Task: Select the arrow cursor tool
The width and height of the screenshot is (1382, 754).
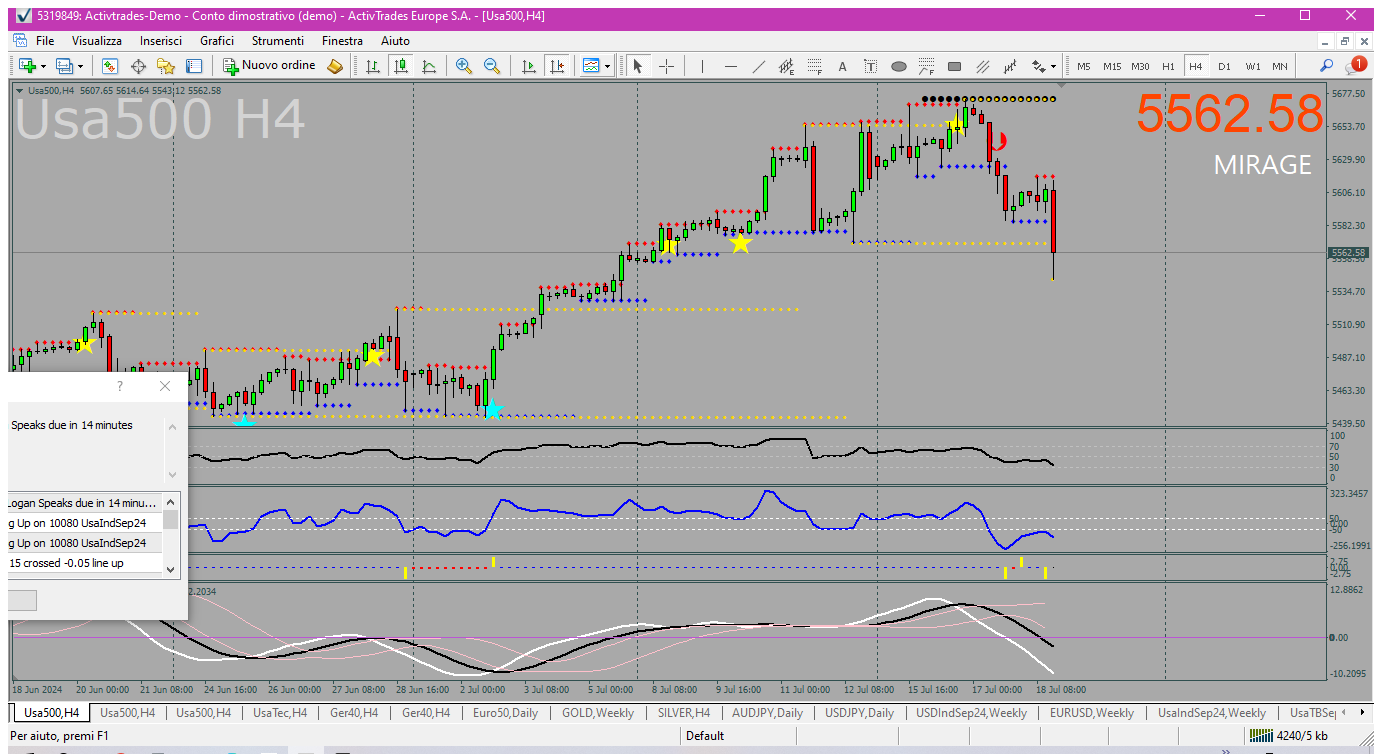Action: [638, 66]
